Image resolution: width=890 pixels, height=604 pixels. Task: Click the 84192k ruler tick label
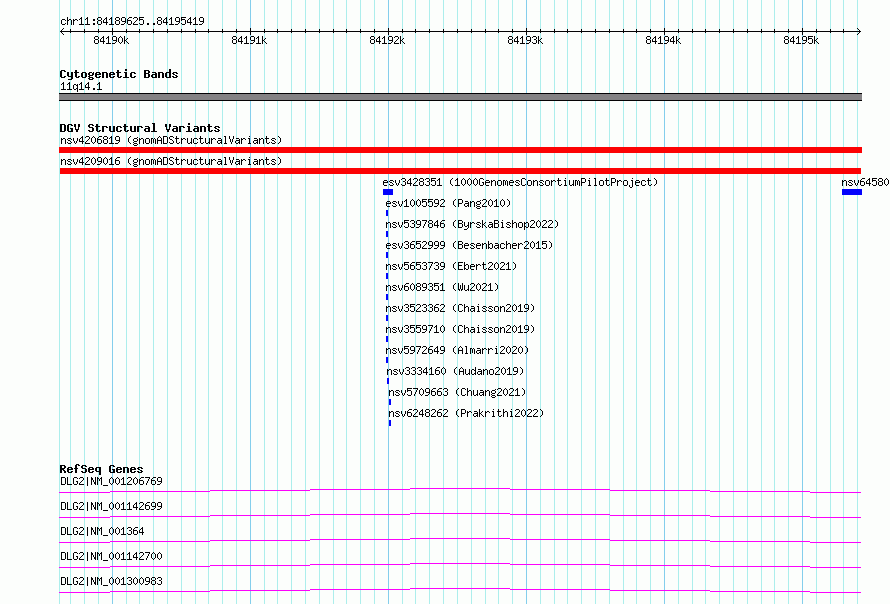coord(387,40)
